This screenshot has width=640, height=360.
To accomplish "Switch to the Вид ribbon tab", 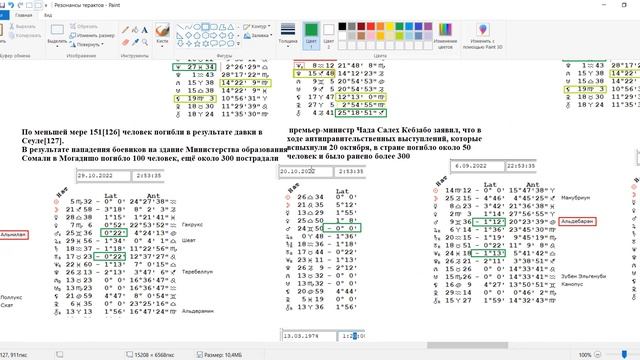I will click(48, 15).
